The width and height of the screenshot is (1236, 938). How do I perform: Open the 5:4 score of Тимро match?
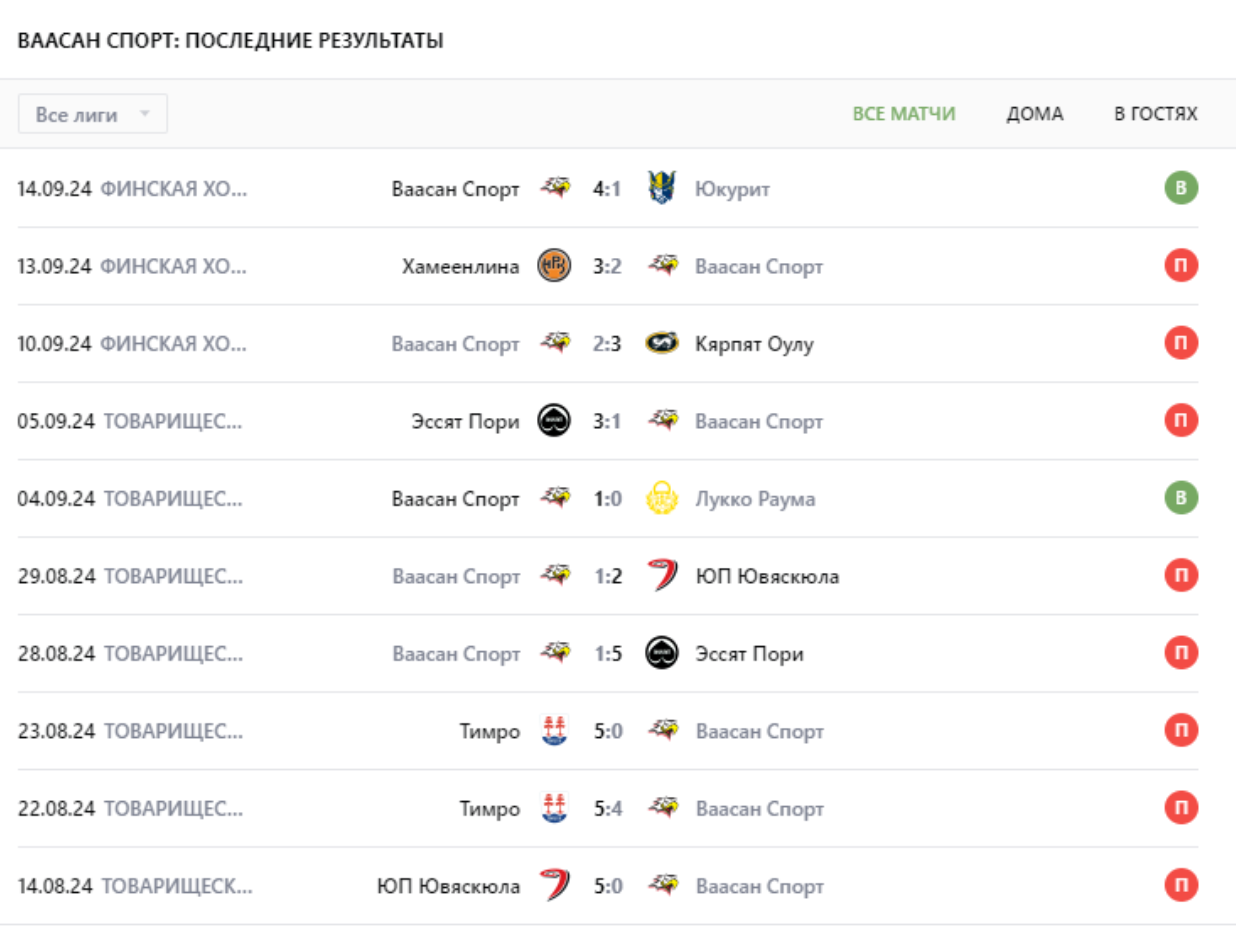pos(608,809)
